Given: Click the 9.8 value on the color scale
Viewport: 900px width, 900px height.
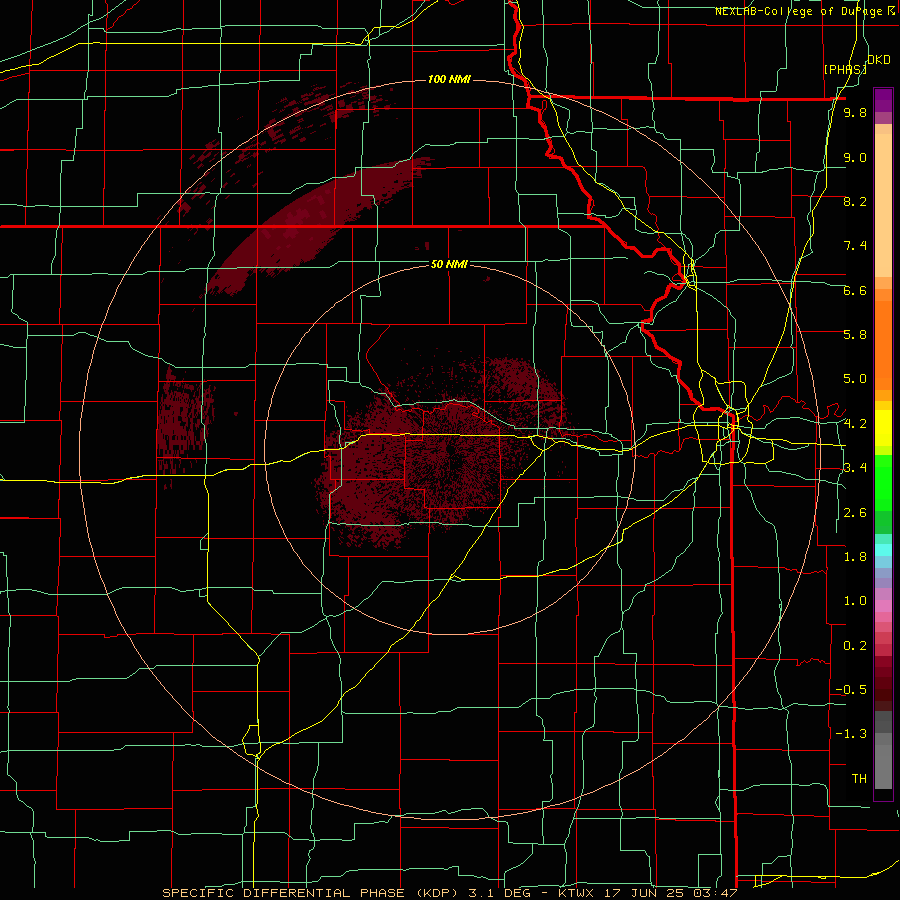Looking at the screenshot, I should click(855, 113).
